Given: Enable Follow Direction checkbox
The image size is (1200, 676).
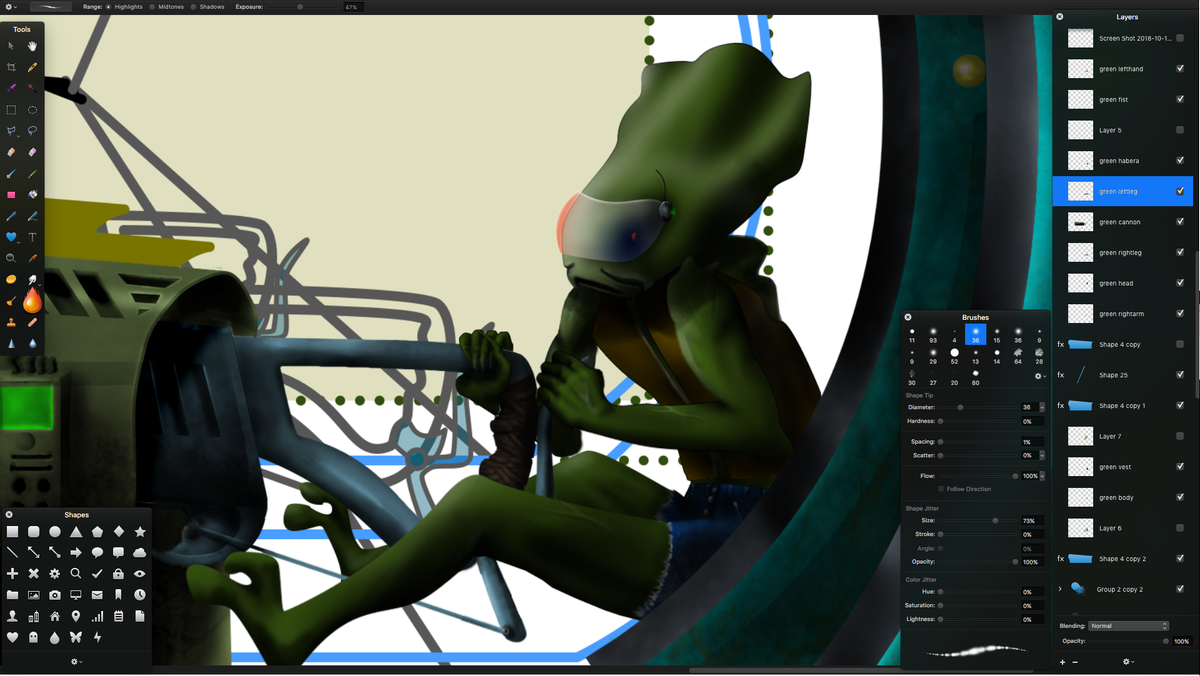Looking at the screenshot, I should tap(941, 489).
